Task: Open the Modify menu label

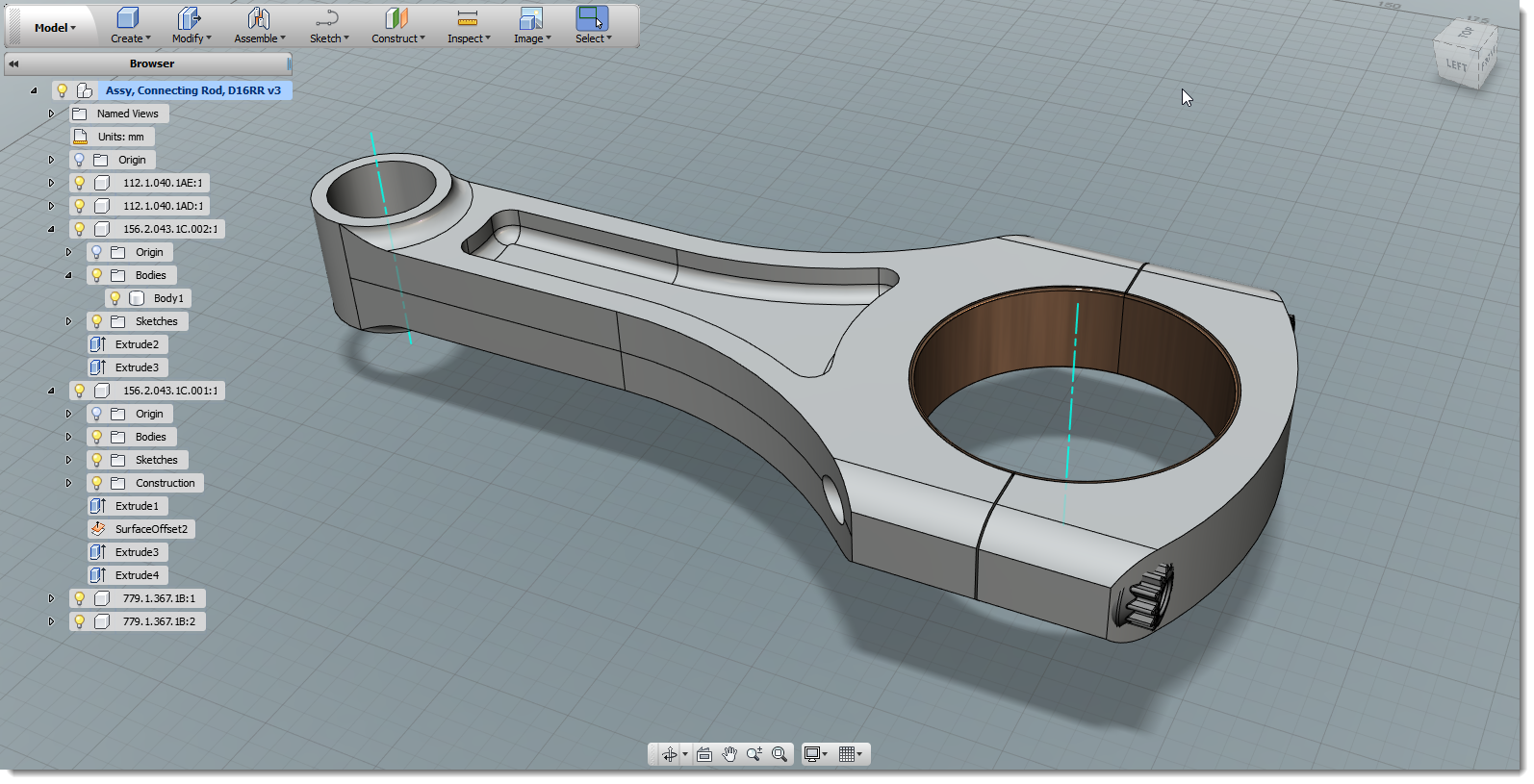Action: pos(192,38)
